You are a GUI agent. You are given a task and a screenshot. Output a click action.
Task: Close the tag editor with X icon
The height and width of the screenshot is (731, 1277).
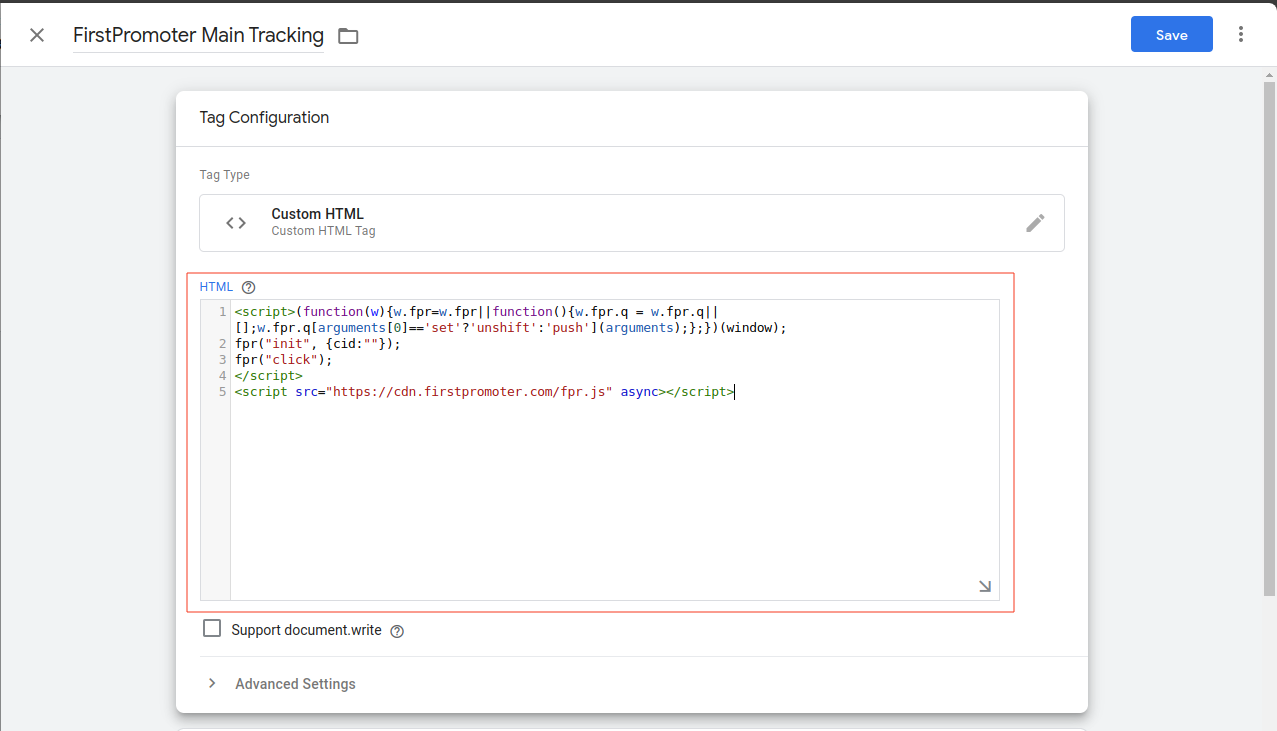(x=37, y=35)
